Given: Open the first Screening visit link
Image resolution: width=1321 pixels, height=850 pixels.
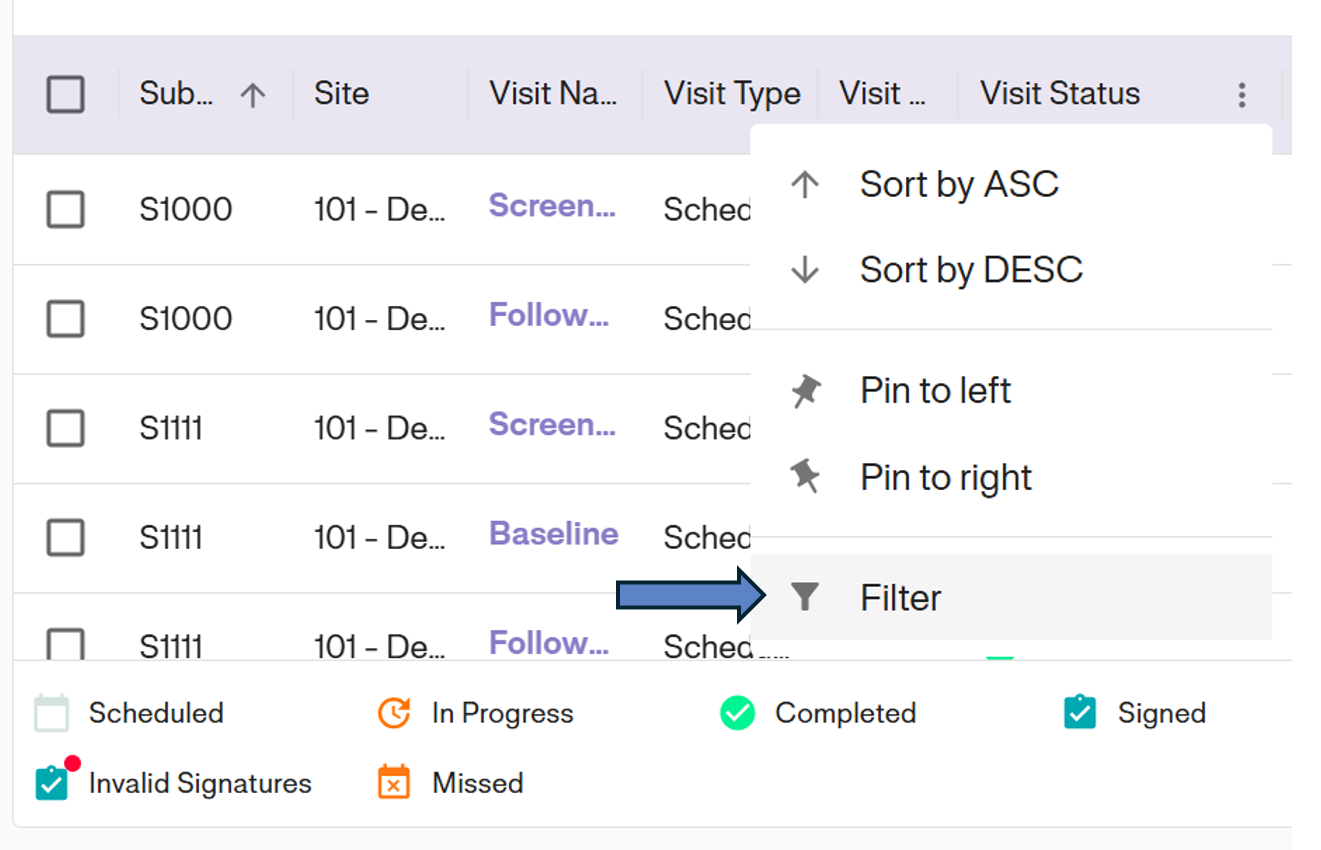Looking at the screenshot, I should (x=553, y=205).
